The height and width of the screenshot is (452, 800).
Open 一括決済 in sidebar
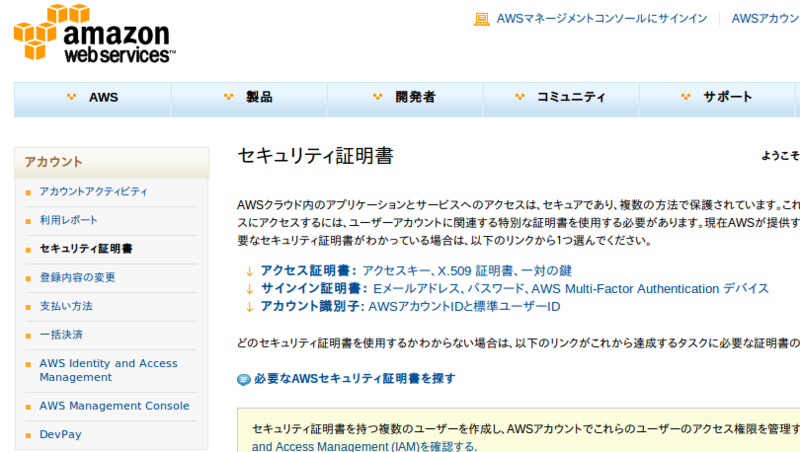point(61,335)
